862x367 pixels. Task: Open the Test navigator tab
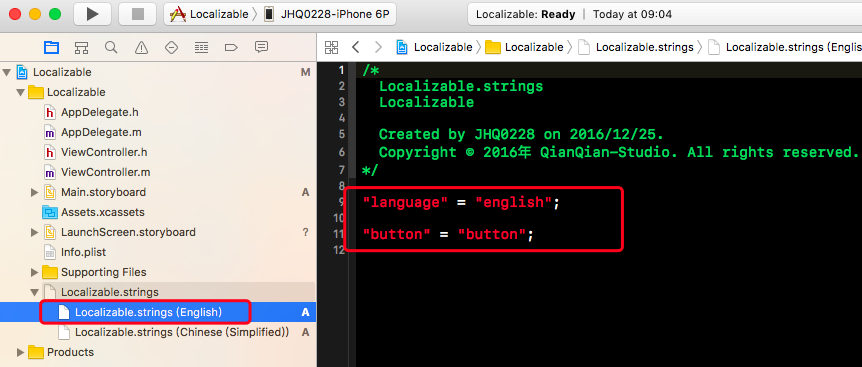172,48
